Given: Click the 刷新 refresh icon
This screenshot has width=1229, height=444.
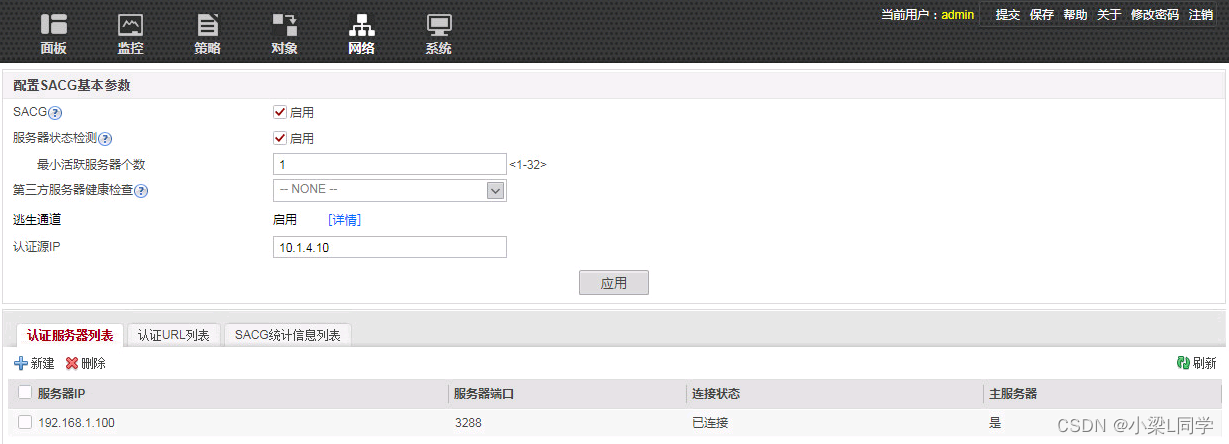Looking at the screenshot, I should click(1183, 363).
